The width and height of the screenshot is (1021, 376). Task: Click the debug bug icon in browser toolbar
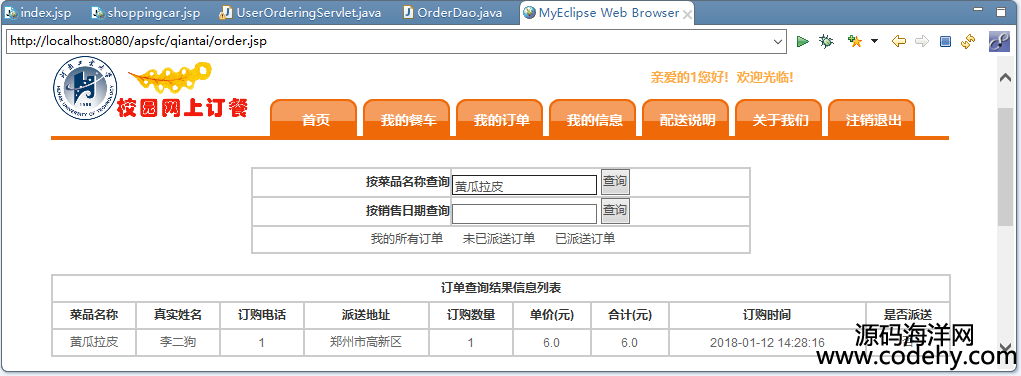pos(826,41)
